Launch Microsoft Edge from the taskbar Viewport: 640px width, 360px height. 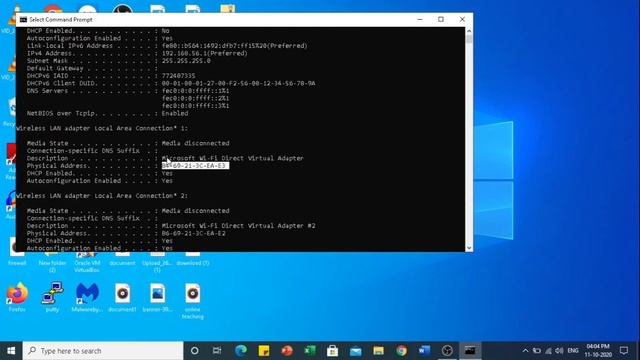(241, 351)
